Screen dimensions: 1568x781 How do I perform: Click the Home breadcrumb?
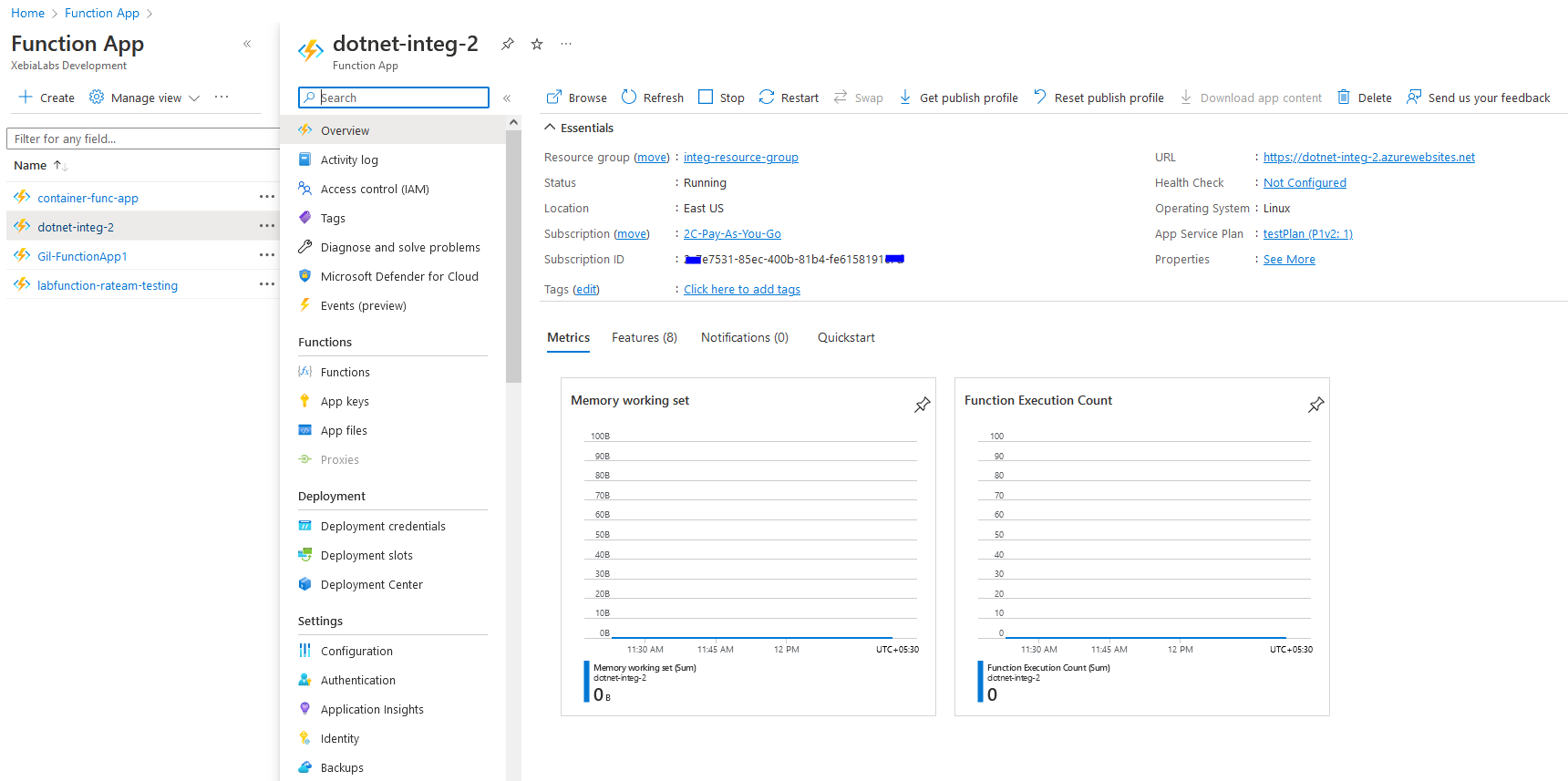27,13
